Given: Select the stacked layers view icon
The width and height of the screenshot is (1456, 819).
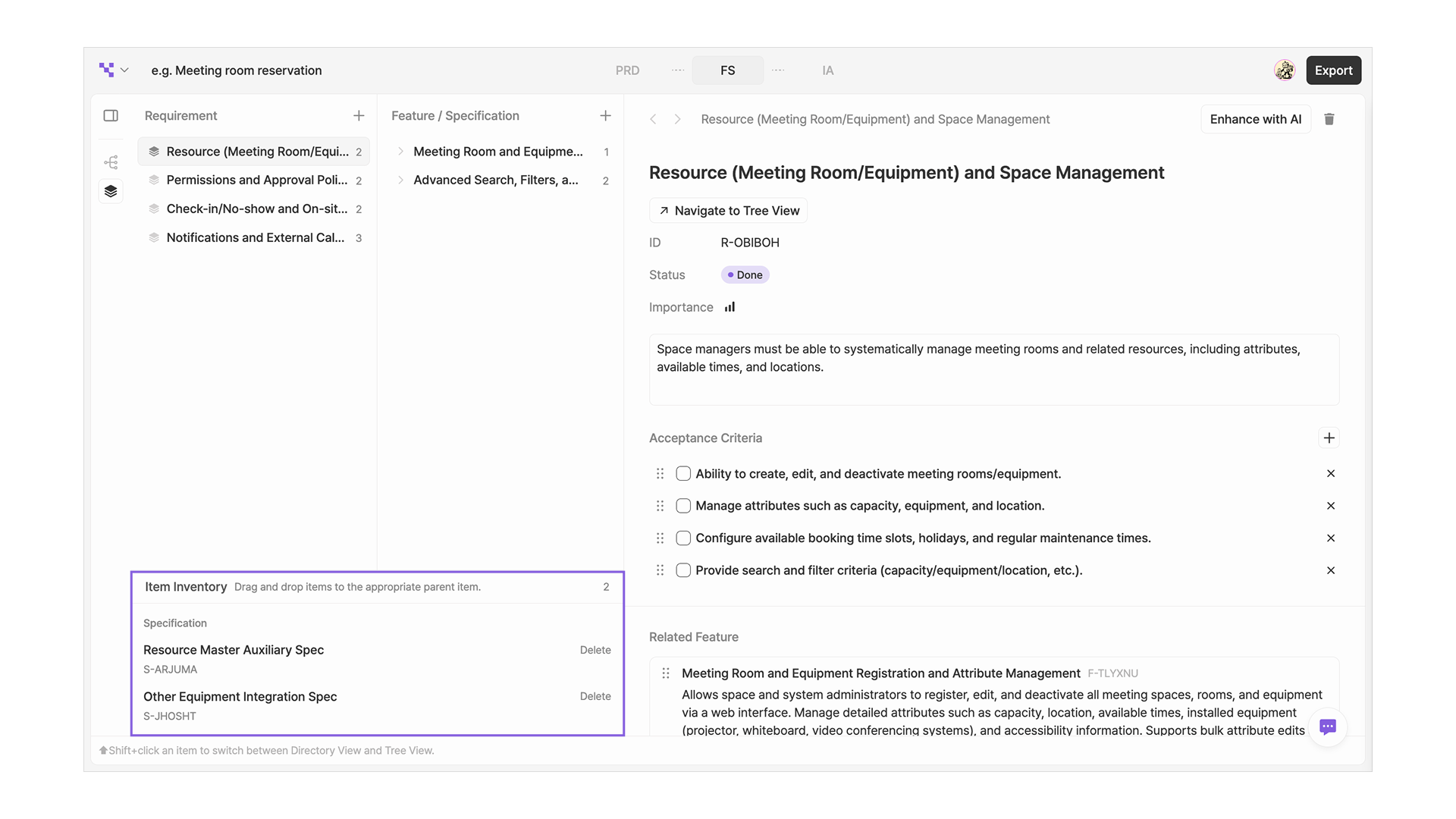Looking at the screenshot, I should [x=111, y=191].
